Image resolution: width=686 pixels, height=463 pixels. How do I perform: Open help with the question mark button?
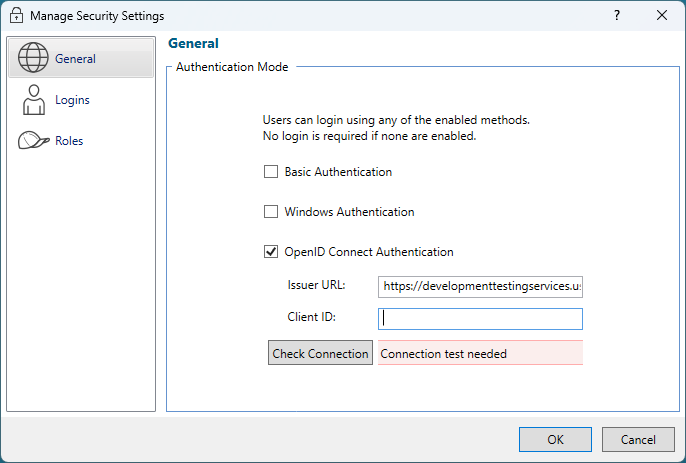pyautogui.click(x=616, y=16)
